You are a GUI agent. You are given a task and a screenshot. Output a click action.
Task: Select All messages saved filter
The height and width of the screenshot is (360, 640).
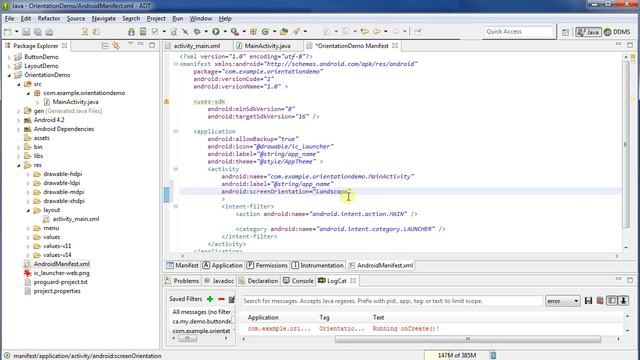pos(201,312)
